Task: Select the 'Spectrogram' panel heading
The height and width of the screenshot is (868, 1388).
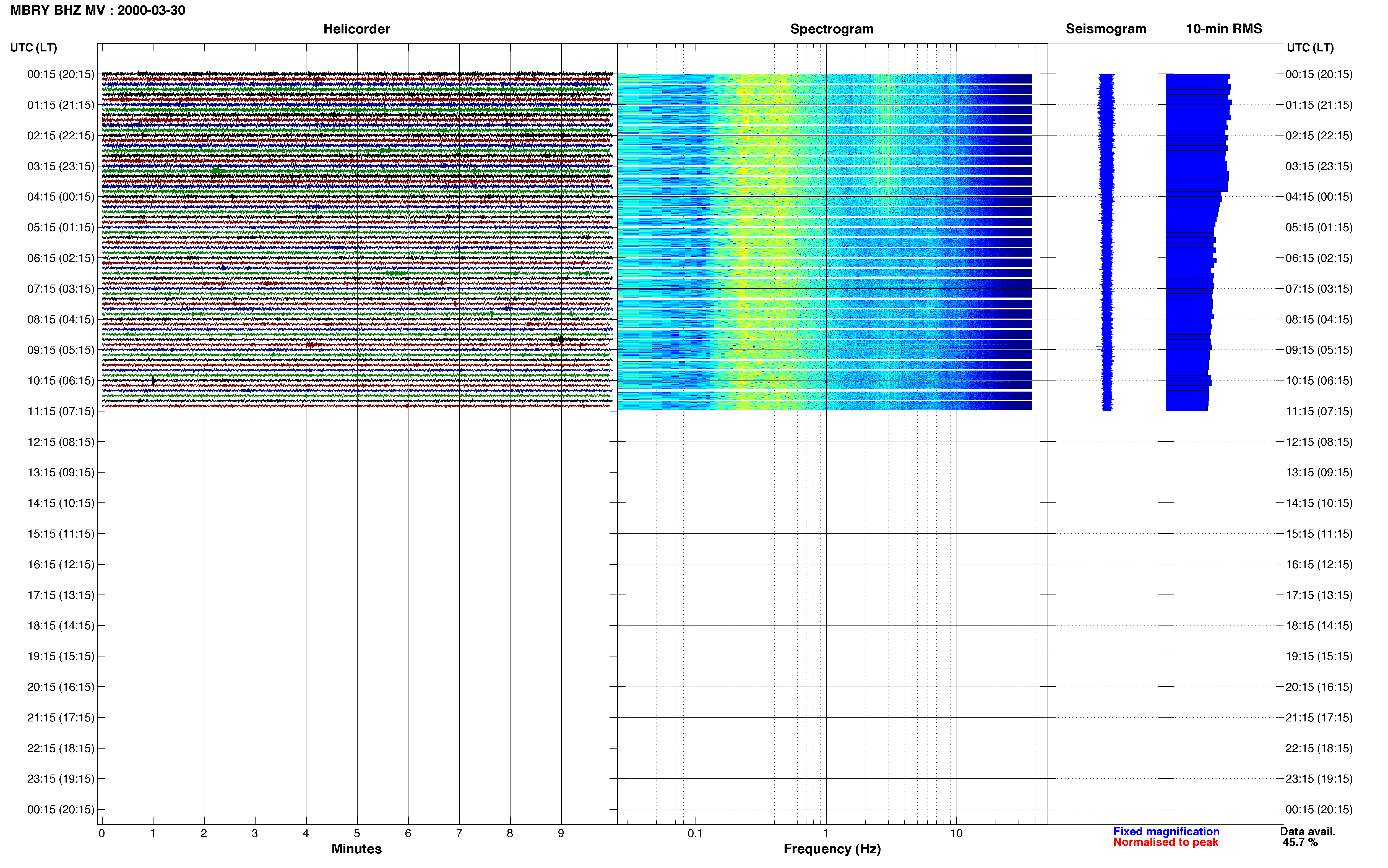Action: click(x=832, y=29)
